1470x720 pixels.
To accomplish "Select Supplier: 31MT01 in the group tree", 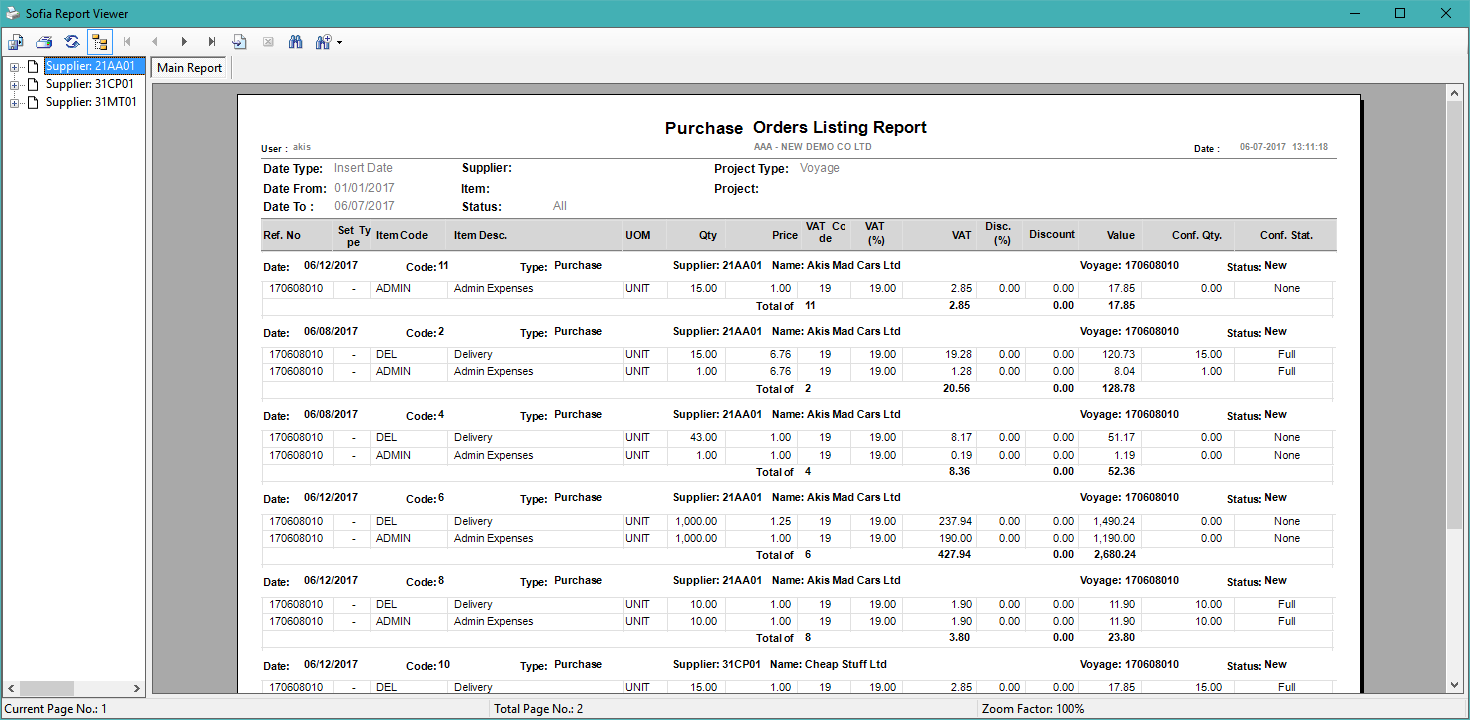I will 91,102.
